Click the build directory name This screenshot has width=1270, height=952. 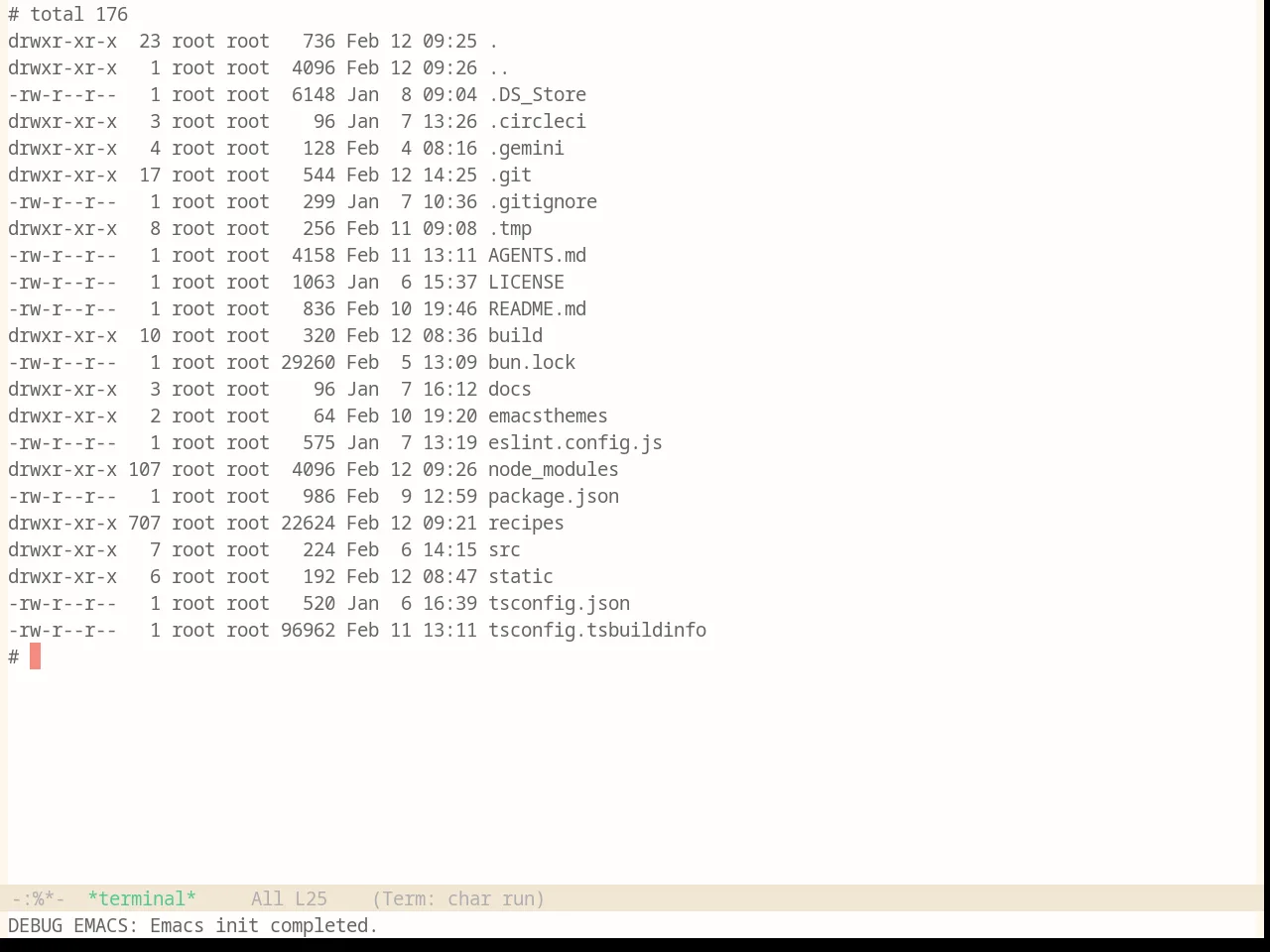[515, 336]
